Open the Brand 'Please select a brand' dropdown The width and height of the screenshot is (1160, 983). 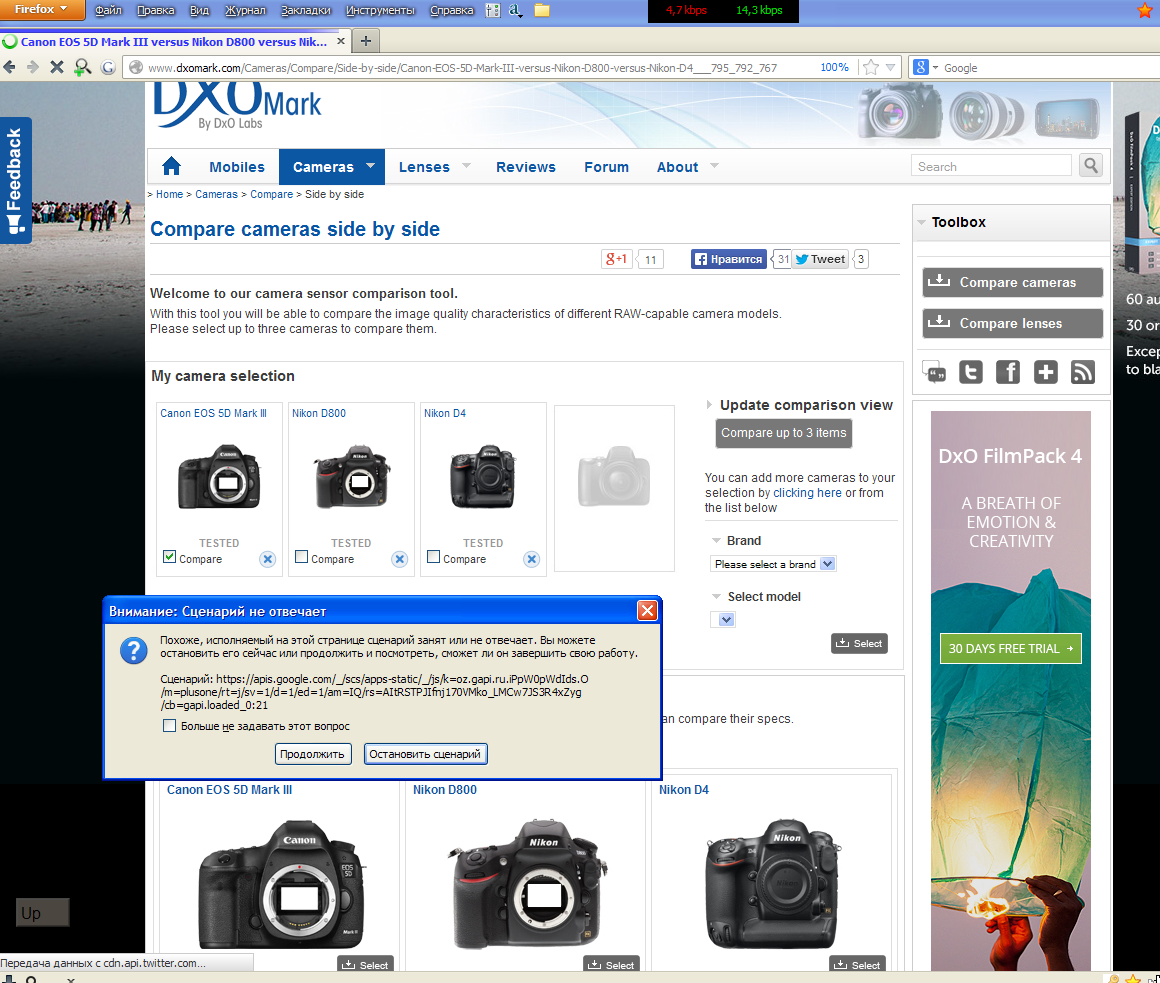pos(773,564)
